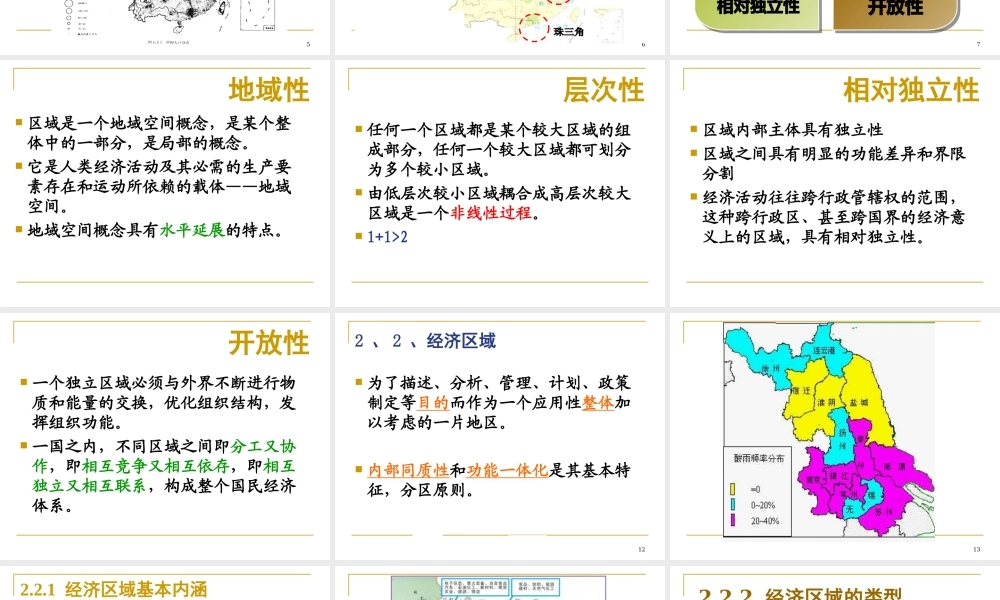The width and height of the screenshot is (1000, 600).
Task: Click the 连云港 region on the Jiangsu map
Action: (827, 350)
